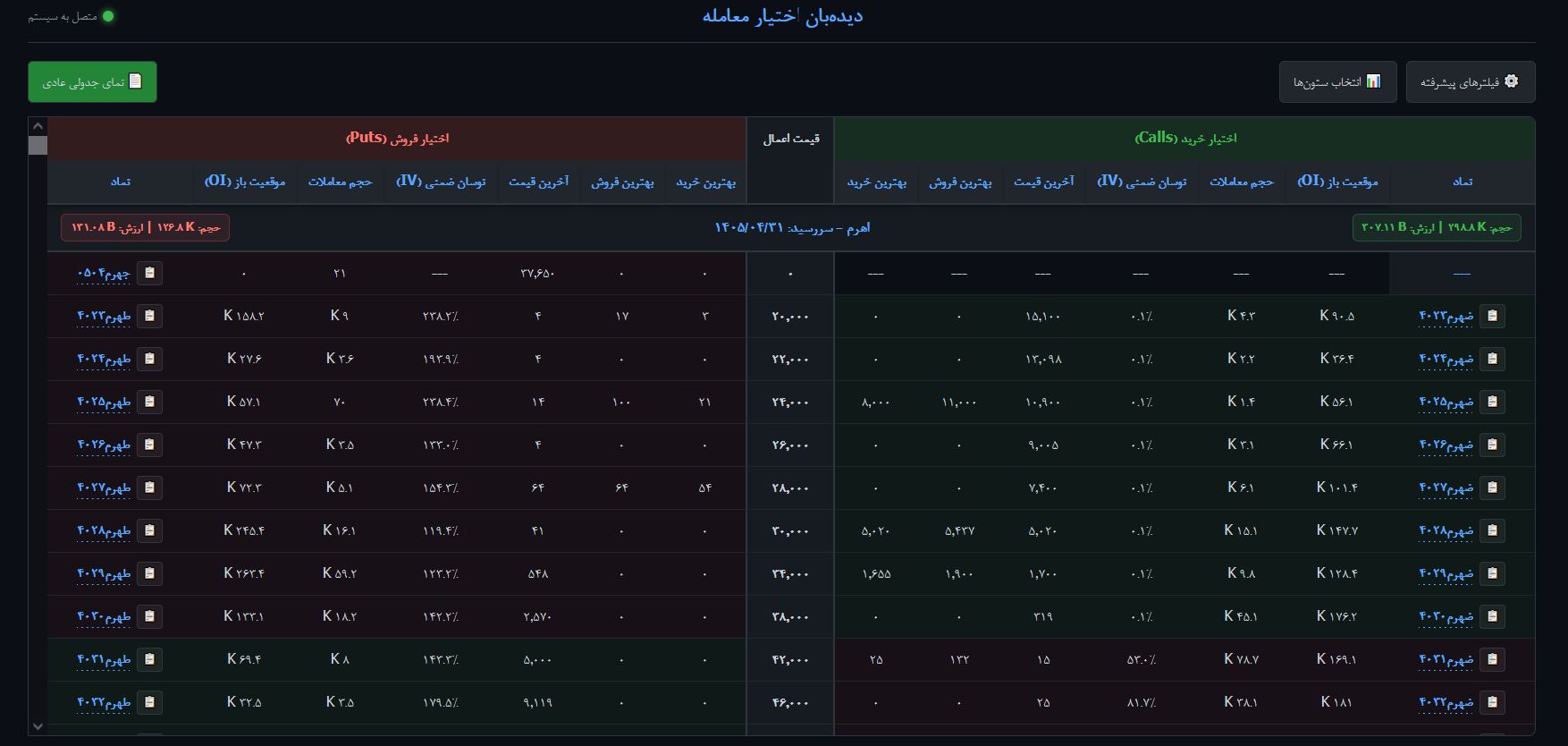The height and width of the screenshot is (746, 1568).
Task: Click the note icon beside put symbol طهرم۴۰۲۷
Action: pos(149,487)
